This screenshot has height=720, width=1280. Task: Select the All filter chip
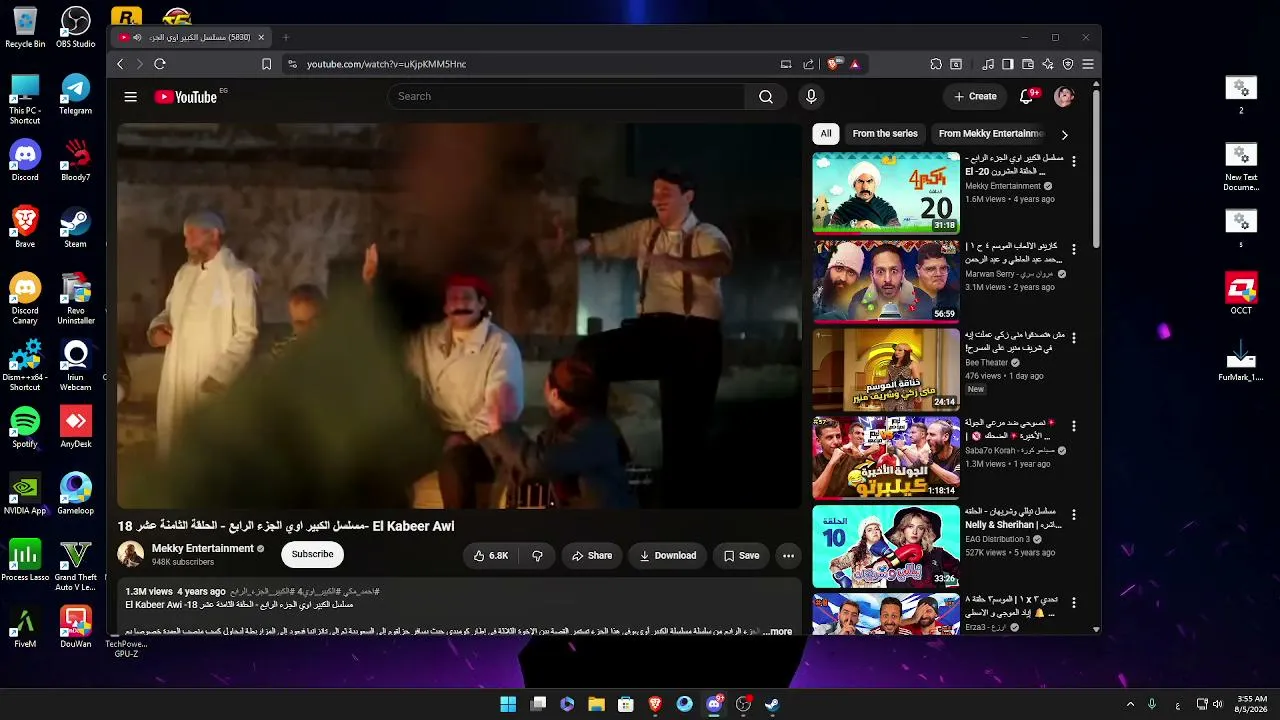[826, 134]
